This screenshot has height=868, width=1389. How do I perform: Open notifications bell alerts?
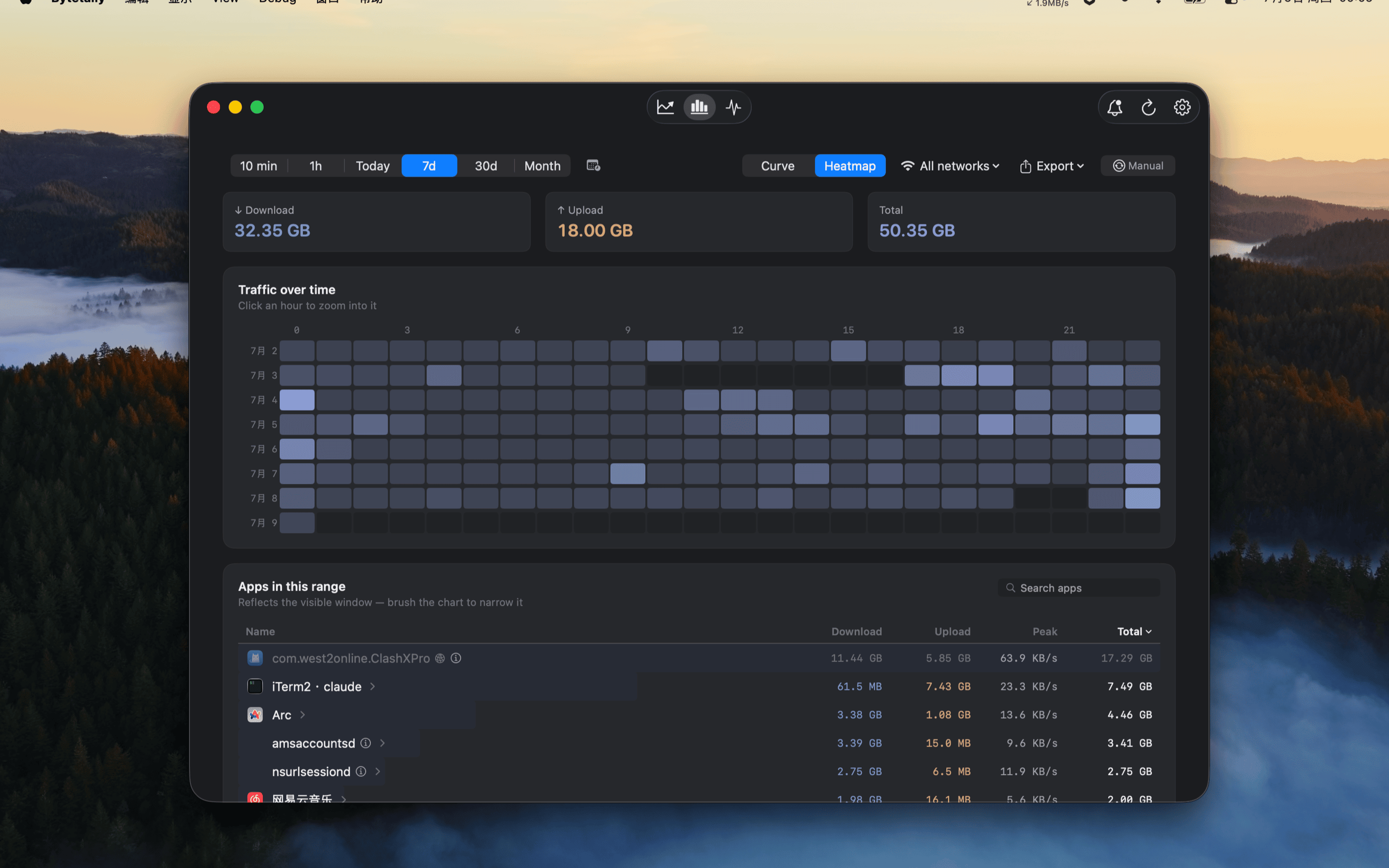(x=1115, y=108)
